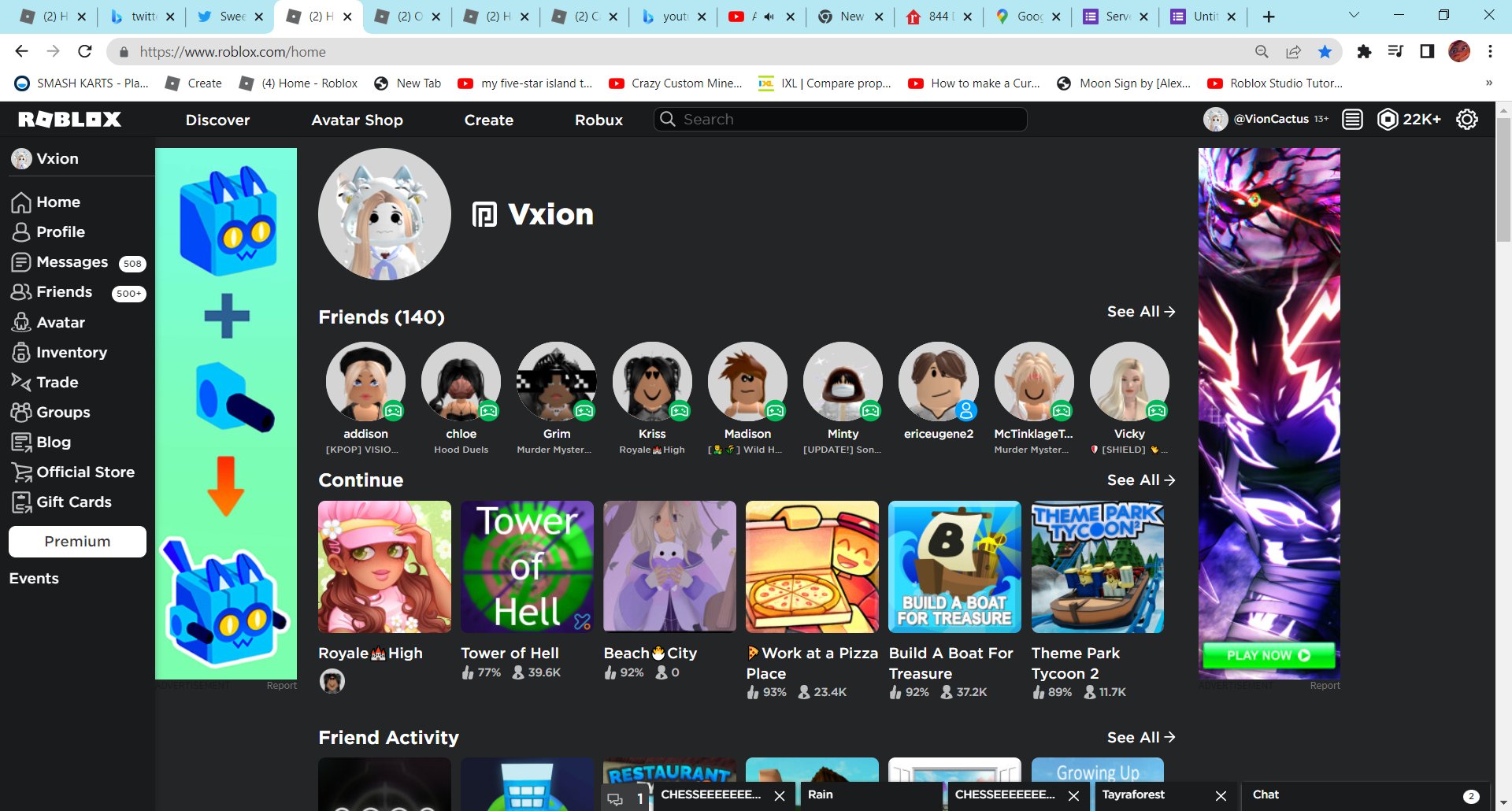
Task: Open Official Store in the sidebar
Action: (x=72, y=472)
